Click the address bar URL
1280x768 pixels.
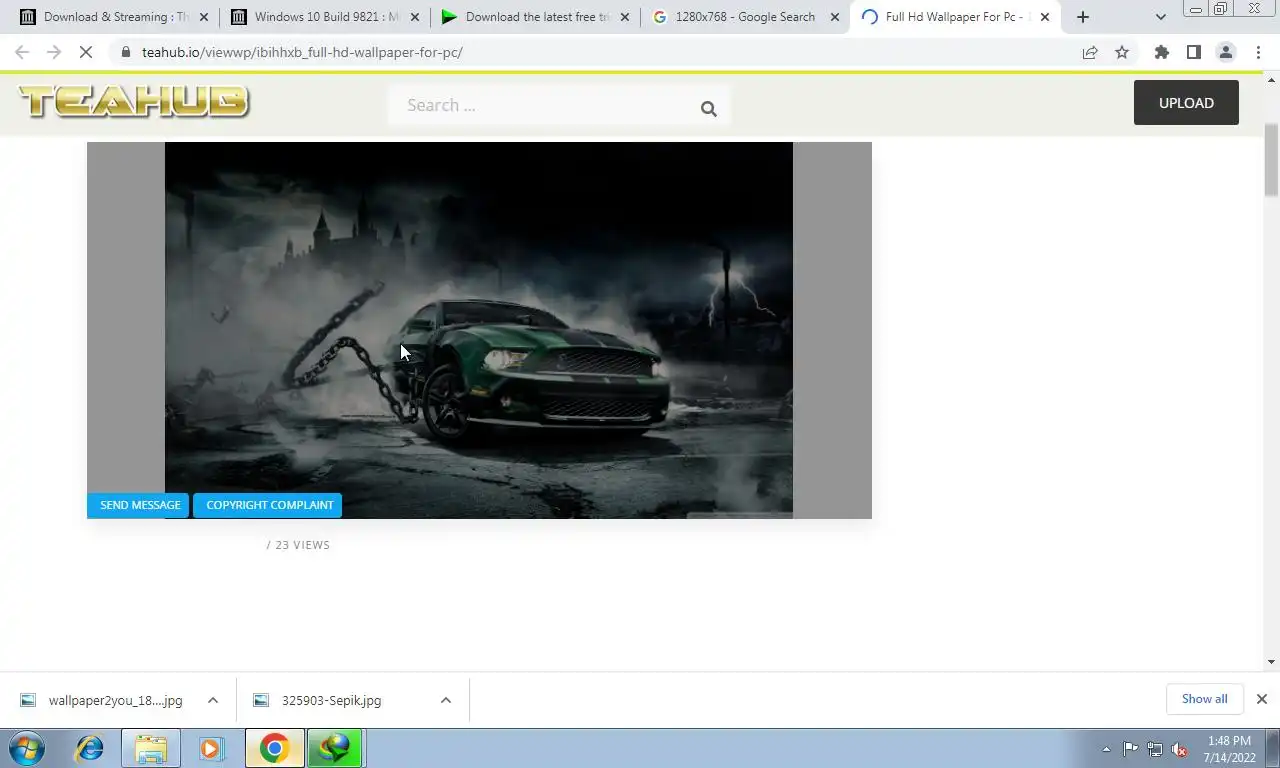pos(302,52)
